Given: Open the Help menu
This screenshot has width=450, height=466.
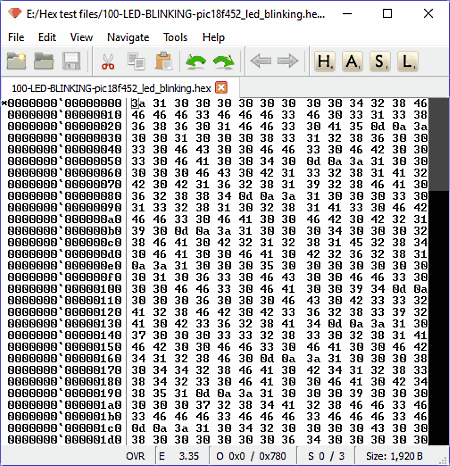Looking at the screenshot, I should tap(213, 37).
